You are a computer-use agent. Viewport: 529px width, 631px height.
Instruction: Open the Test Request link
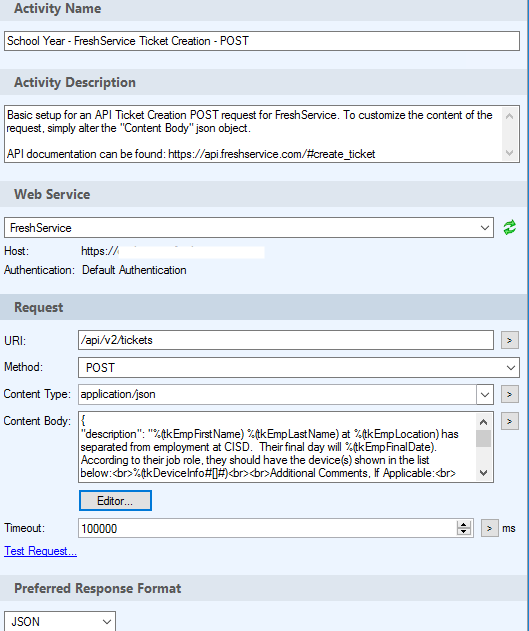(40, 551)
